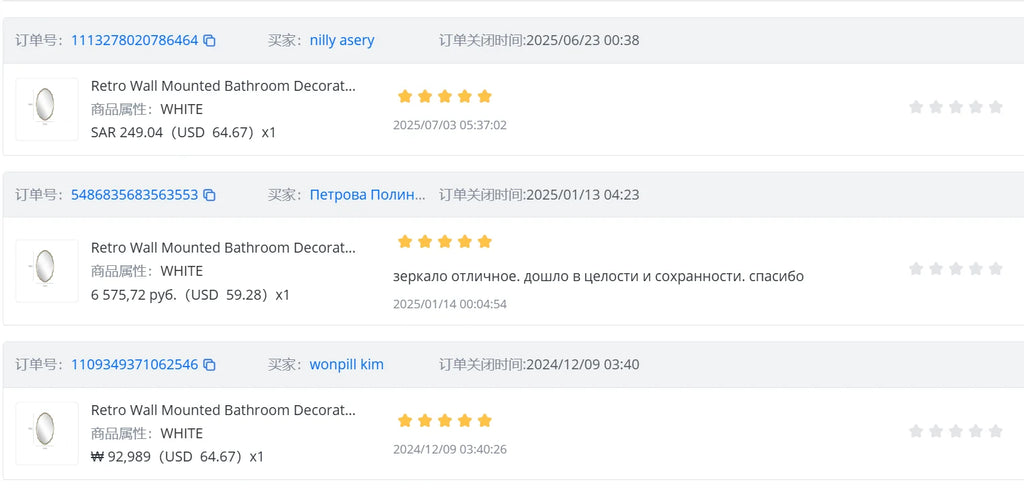
Task: Open product title in ₩ 92,989 order
Action: pyautogui.click(x=224, y=410)
